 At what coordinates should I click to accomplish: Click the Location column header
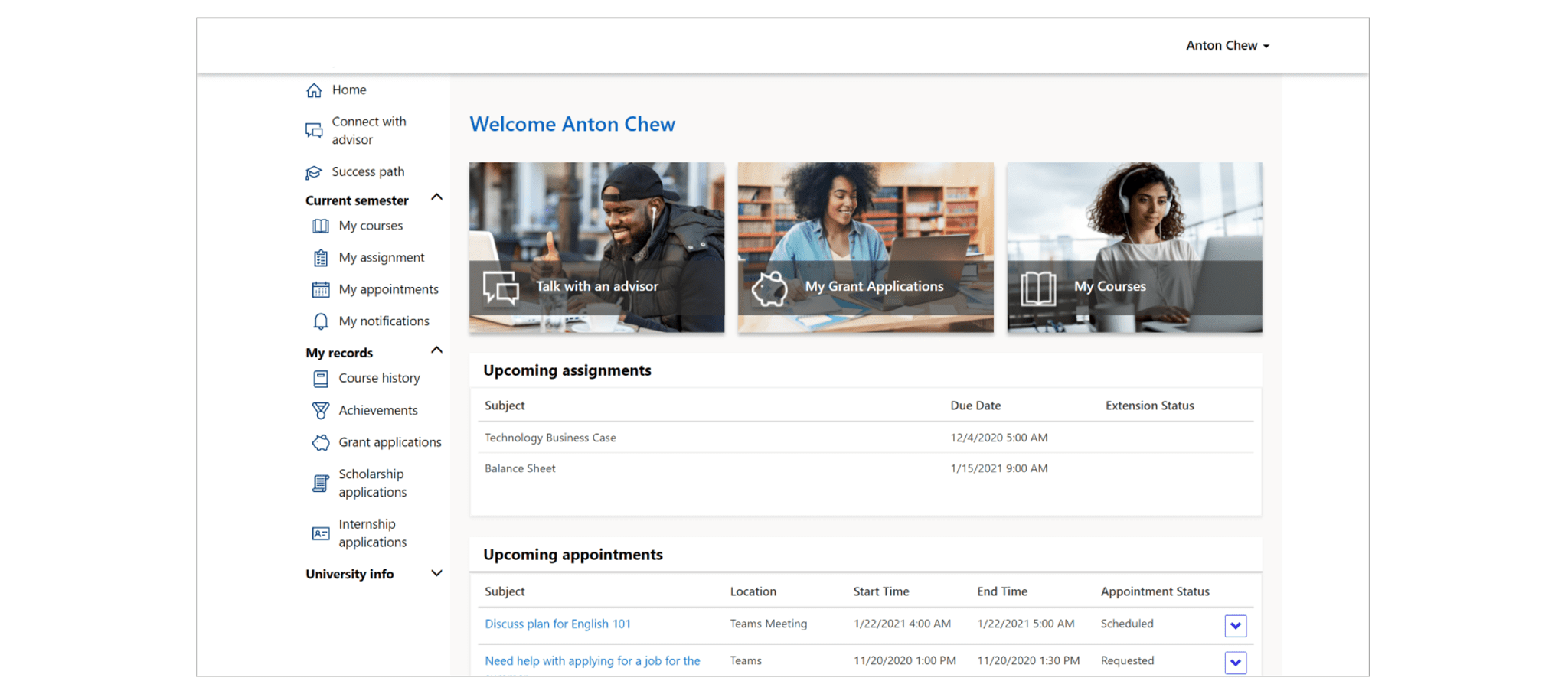(753, 591)
